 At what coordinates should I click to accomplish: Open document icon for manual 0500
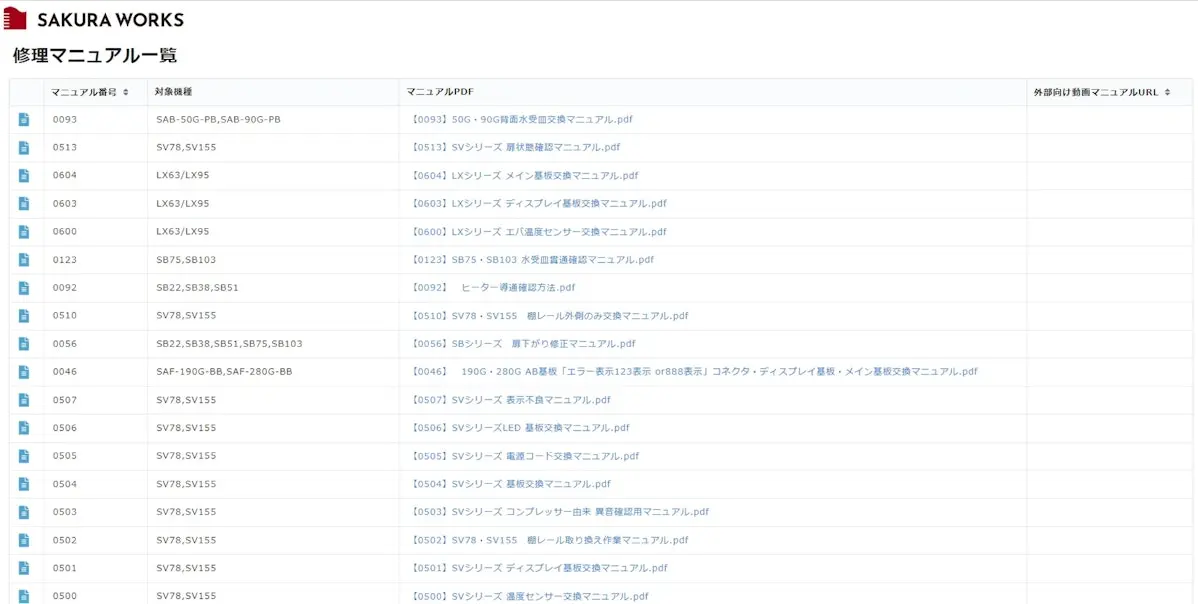[x=24, y=596]
